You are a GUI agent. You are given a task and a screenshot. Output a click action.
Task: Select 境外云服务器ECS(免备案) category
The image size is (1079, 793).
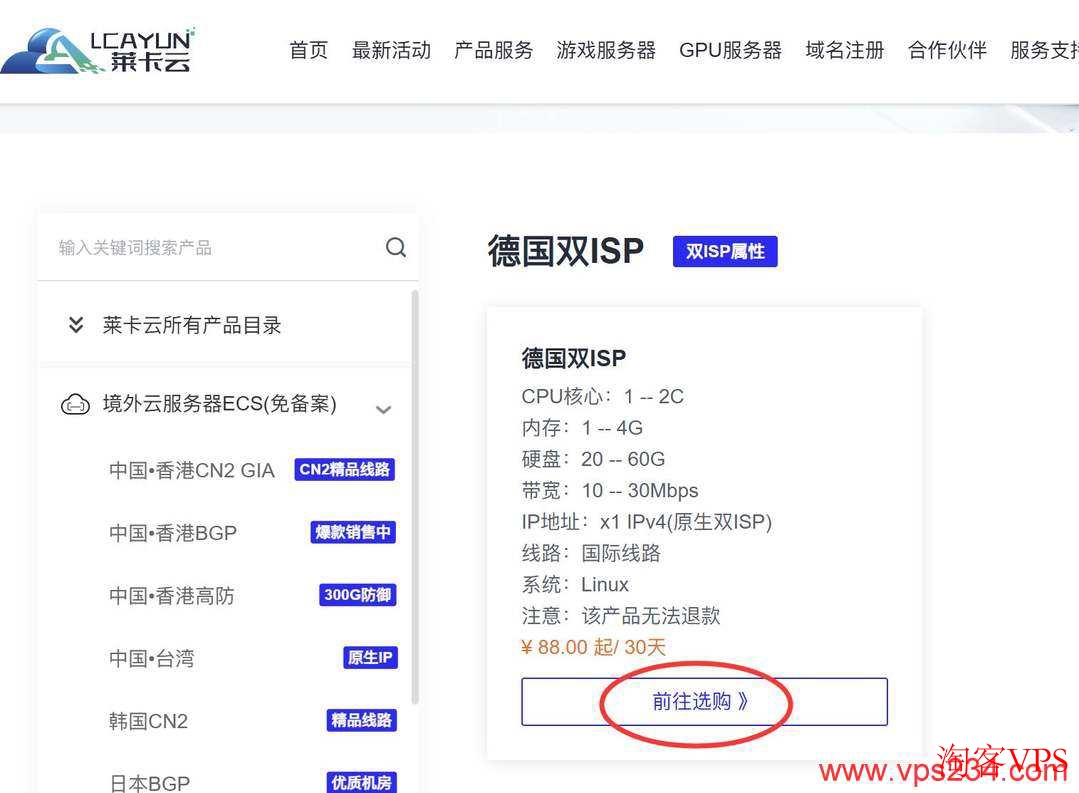coord(220,403)
